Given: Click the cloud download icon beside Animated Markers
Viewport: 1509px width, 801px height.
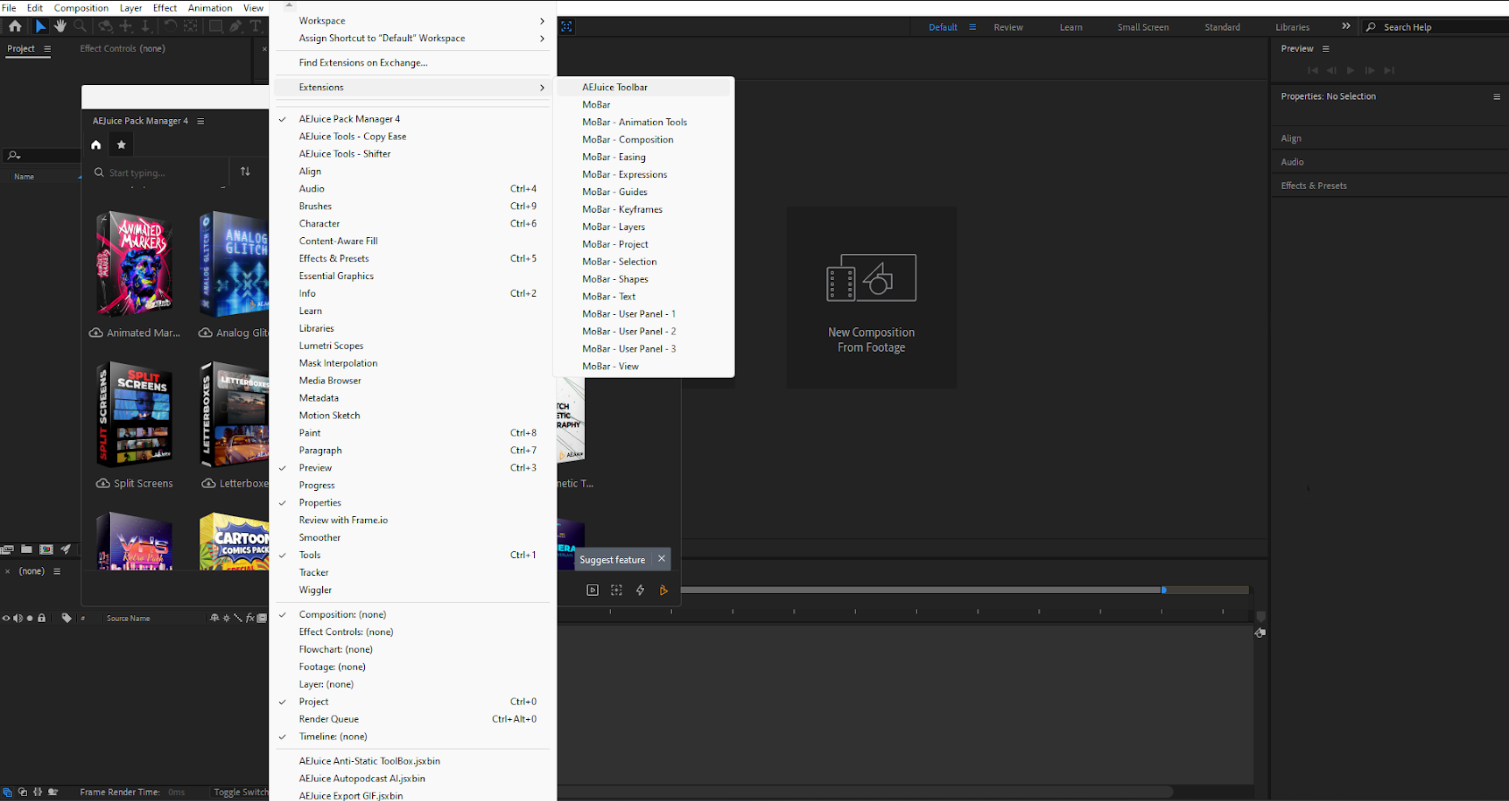Looking at the screenshot, I should (96, 333).
